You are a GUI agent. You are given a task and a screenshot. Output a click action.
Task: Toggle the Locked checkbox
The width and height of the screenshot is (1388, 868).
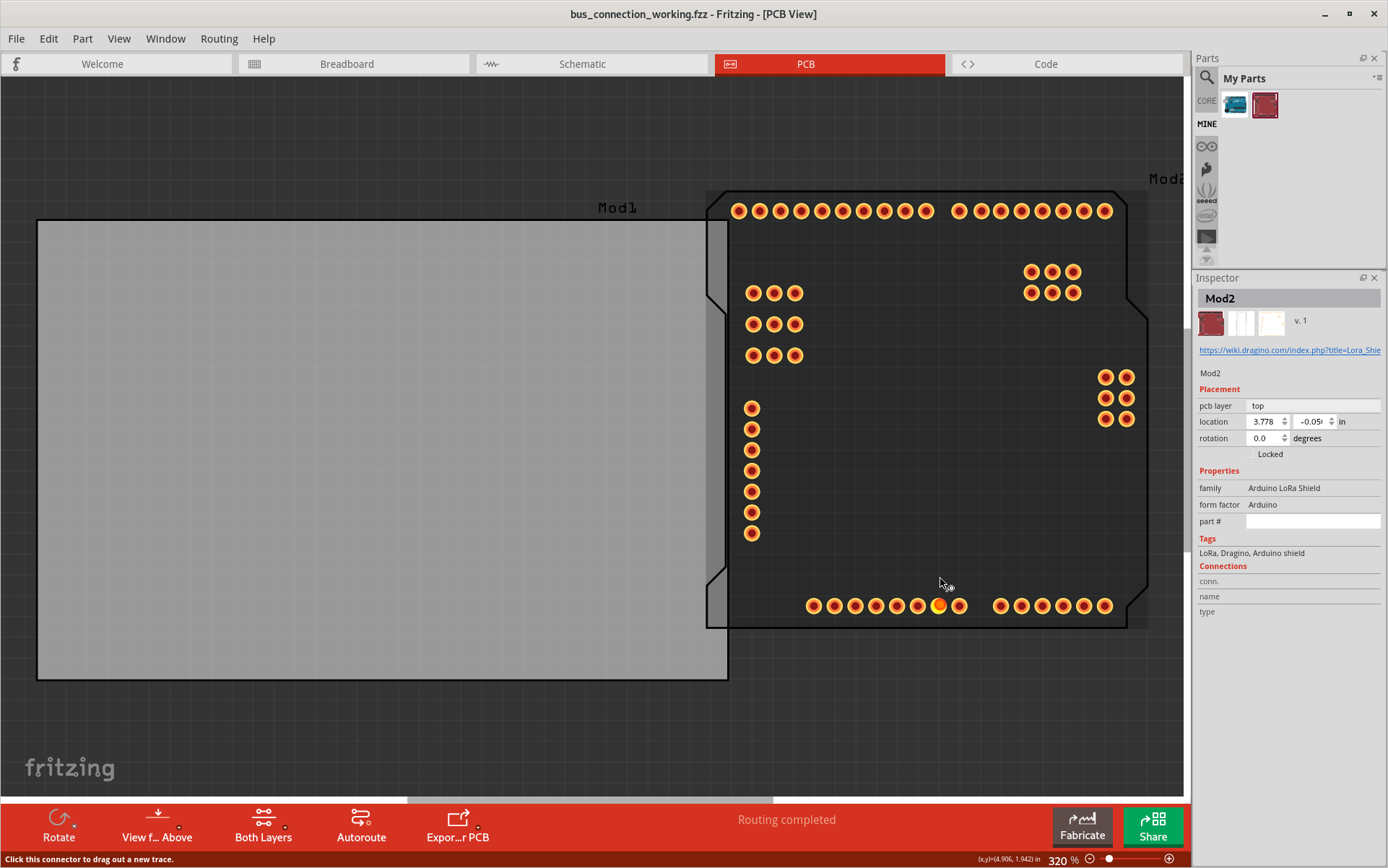click(x=1251, y=454)
